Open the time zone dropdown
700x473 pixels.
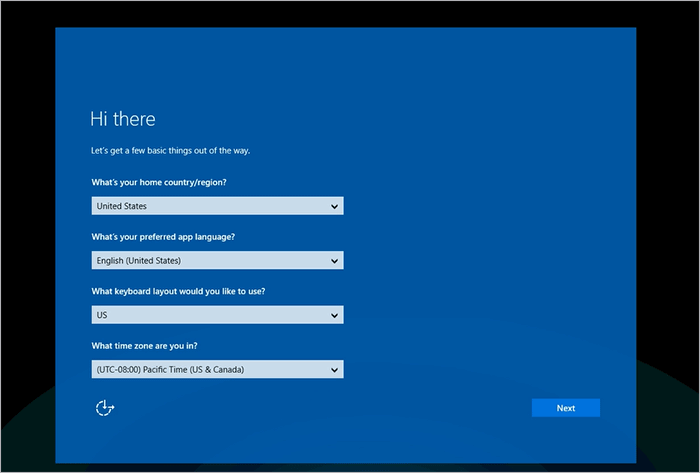[217, 369]
